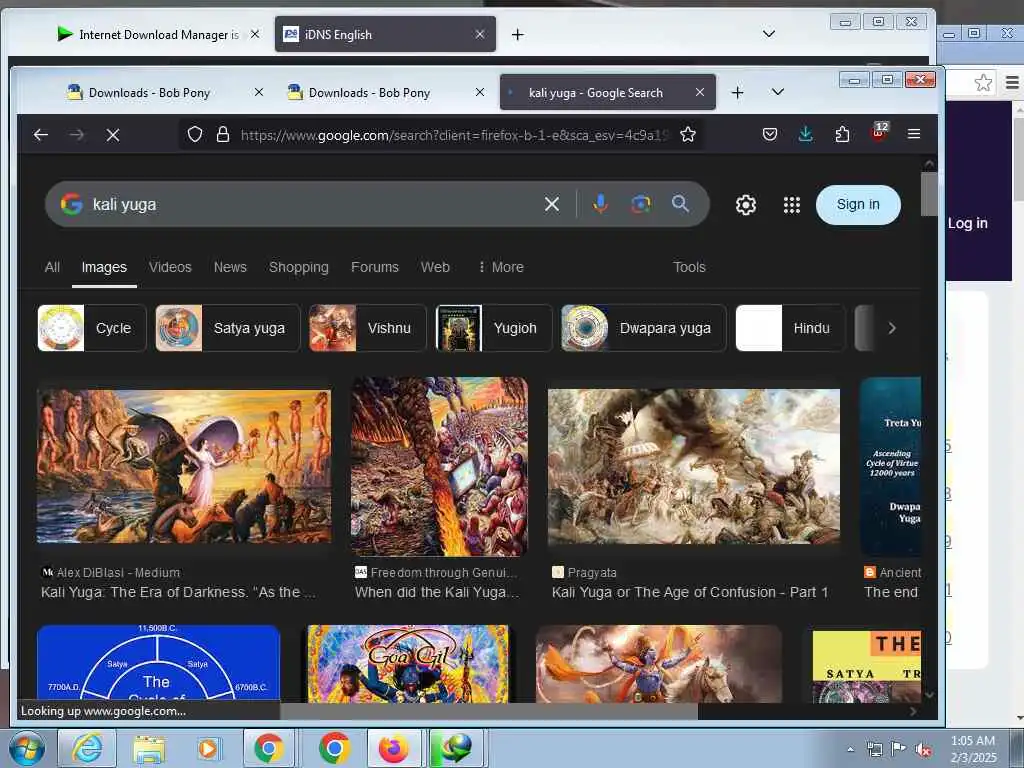Open Internet Download Manager taskbar icon

point(455,748)
